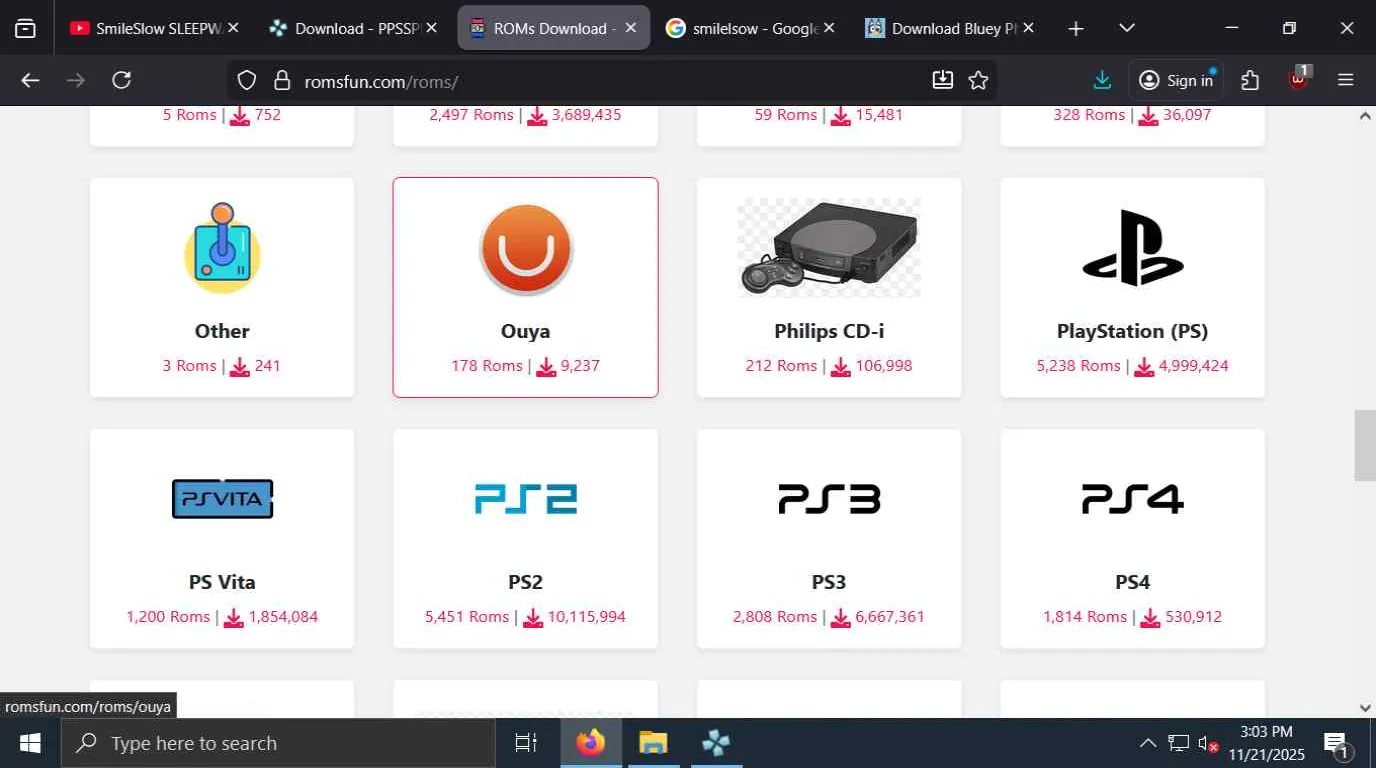1376x768 pixels.
Task: Close the ROMs Download tab
Action: 631,28
